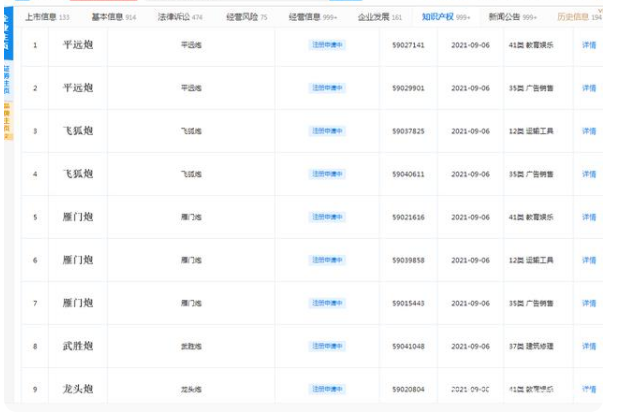Open the orange 品牌主页 sidebar tab
The image size is (620, 413).
coord(8,119)
